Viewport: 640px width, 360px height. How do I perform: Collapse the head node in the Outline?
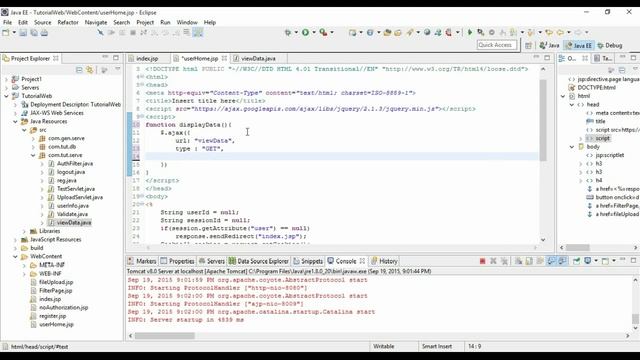point(572,104)
